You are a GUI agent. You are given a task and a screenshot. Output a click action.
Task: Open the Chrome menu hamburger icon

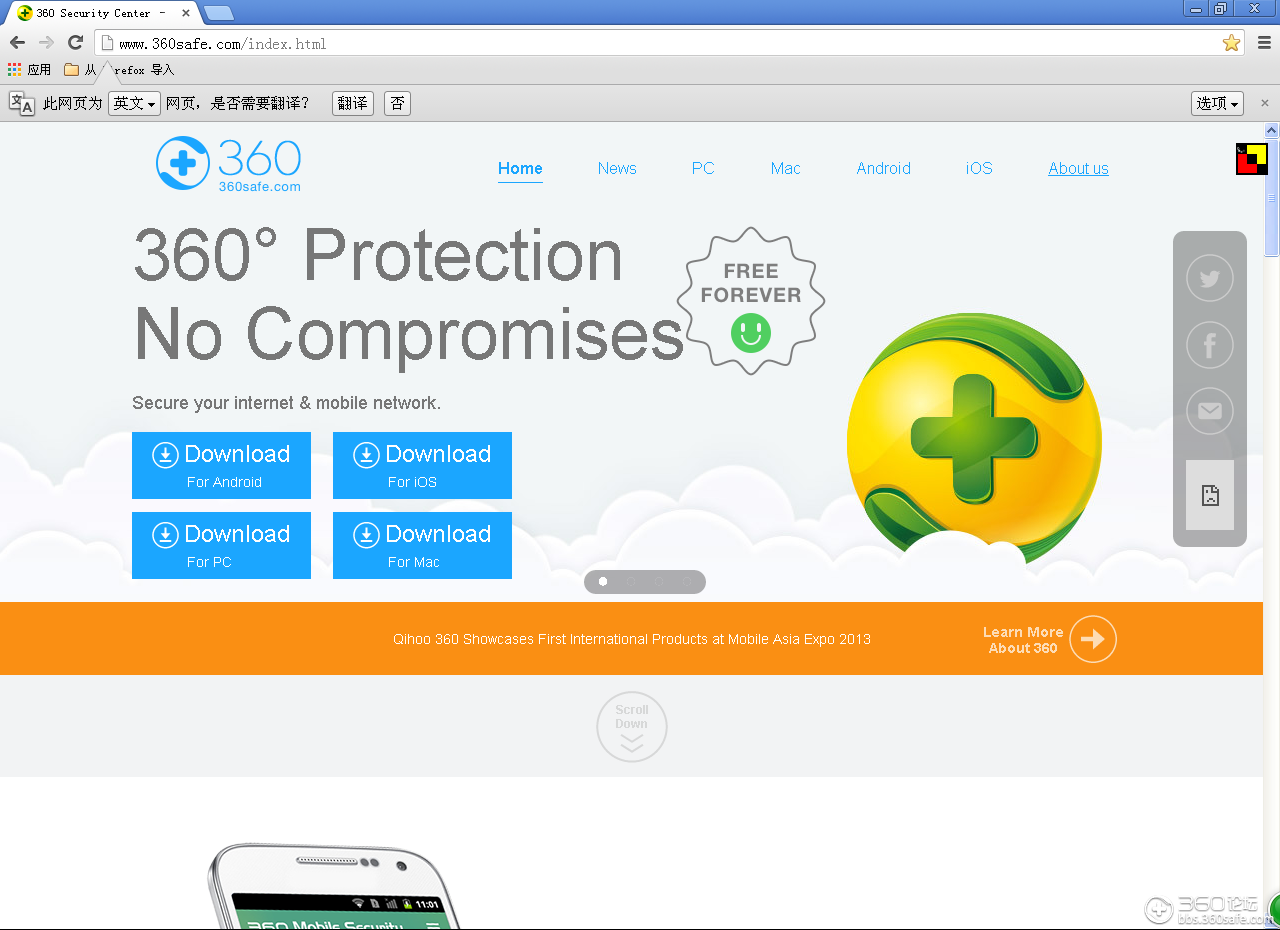click(x=1264, y=43)
